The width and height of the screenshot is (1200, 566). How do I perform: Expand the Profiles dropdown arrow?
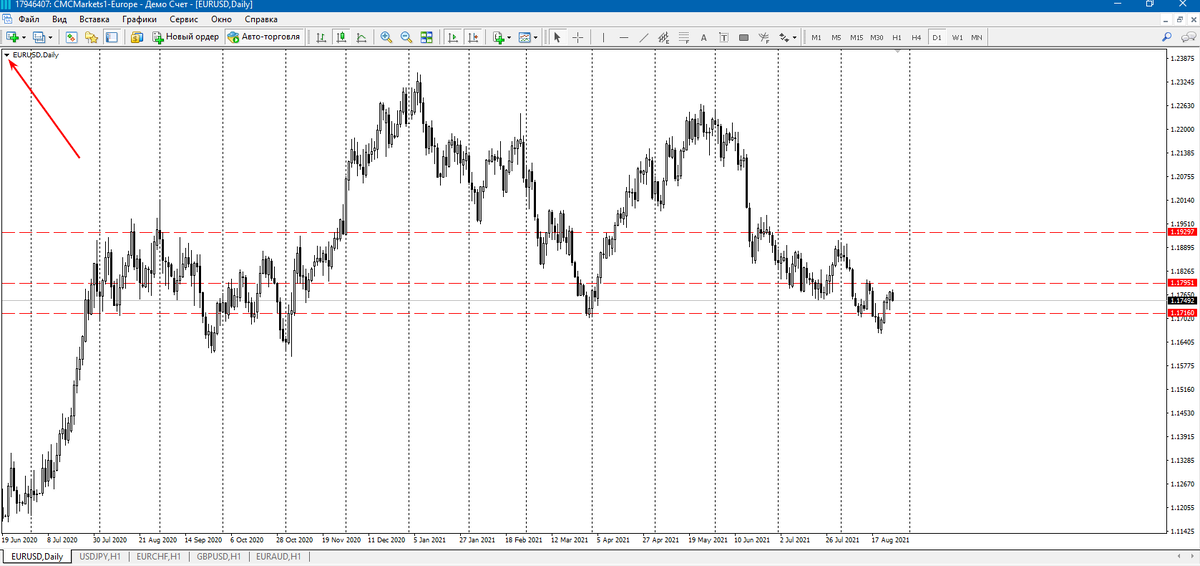51,38
